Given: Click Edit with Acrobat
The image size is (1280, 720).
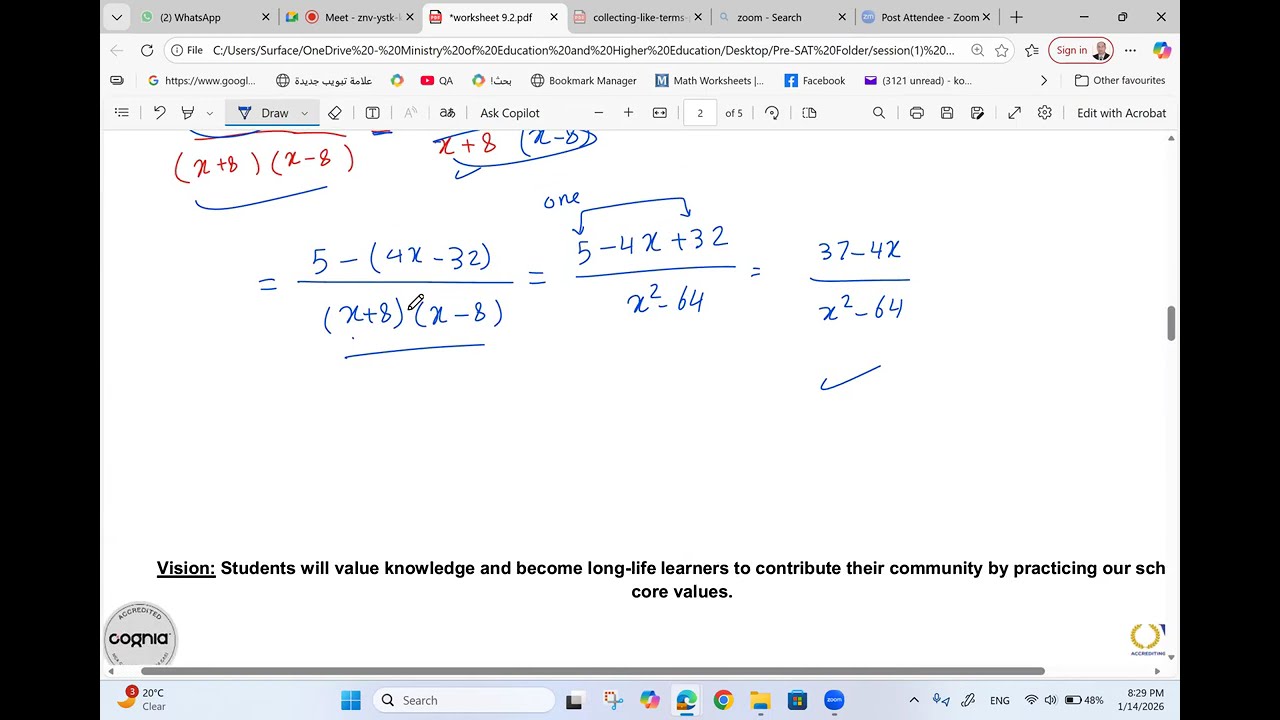Looking at the screenshot, I should pos(1121,113).
